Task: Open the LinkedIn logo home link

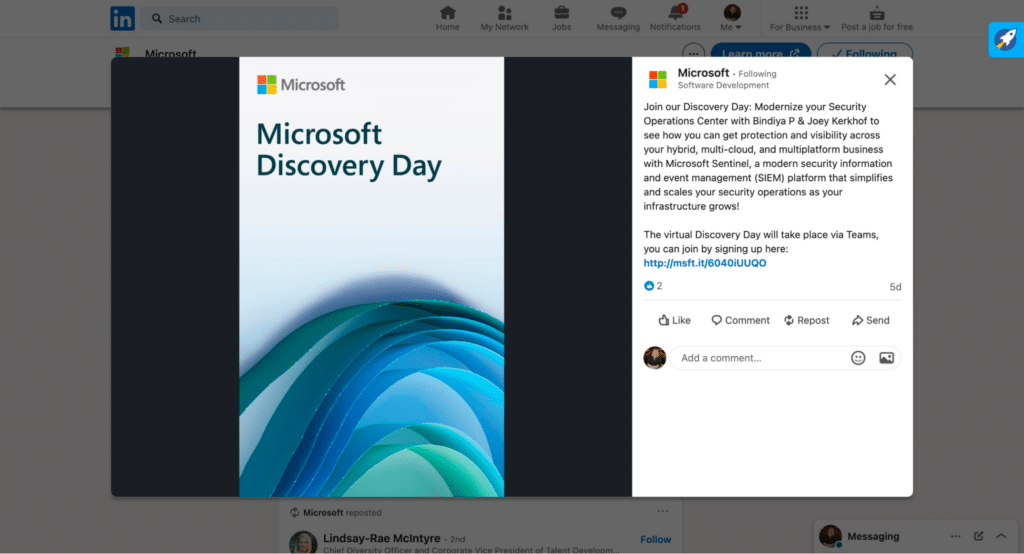Action: pyautogui.click(x=122, y=18)
